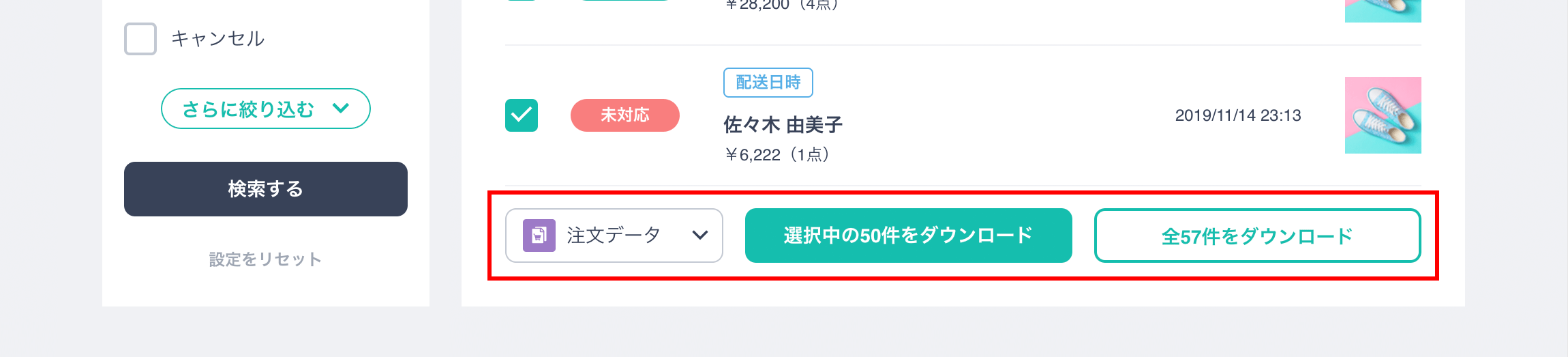Open the 佐々木 由美子 sneaker thumbnail
Image resolution: width=1568 pixels, height=357 pixels.
coord(1383,115)
